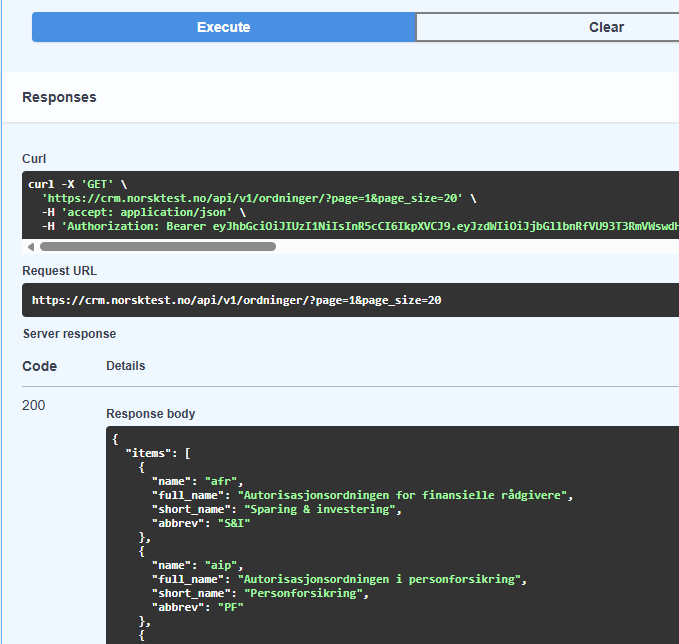Click the 200 status code
679x644 pixels.
pyautogui.click(x=33, y=405)
